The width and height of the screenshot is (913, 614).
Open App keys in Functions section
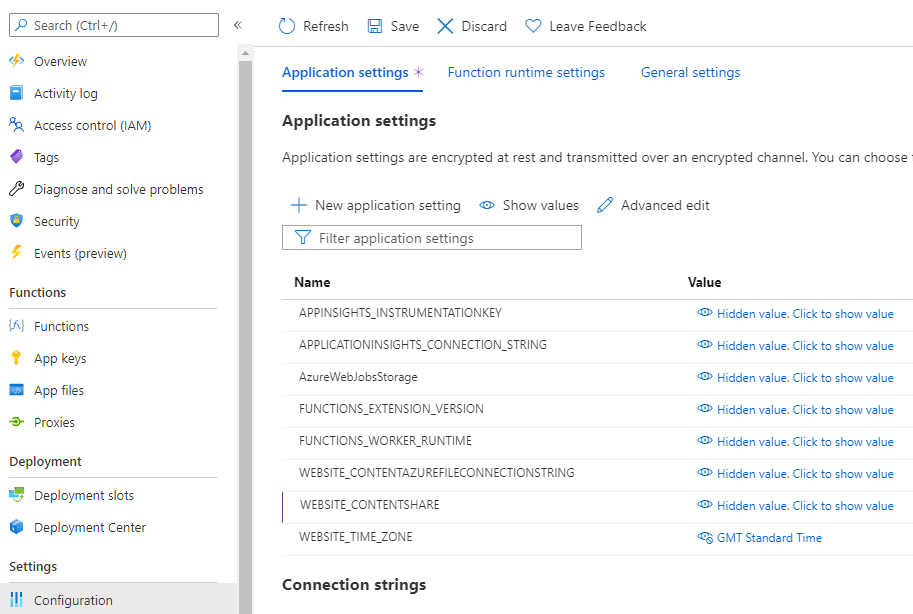(60, 358)
